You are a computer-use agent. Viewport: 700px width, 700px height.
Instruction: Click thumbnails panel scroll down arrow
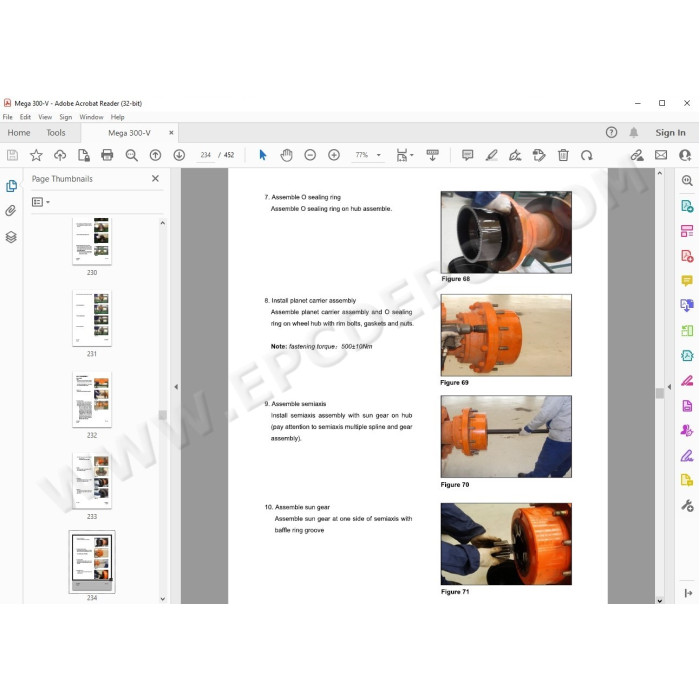162,599
